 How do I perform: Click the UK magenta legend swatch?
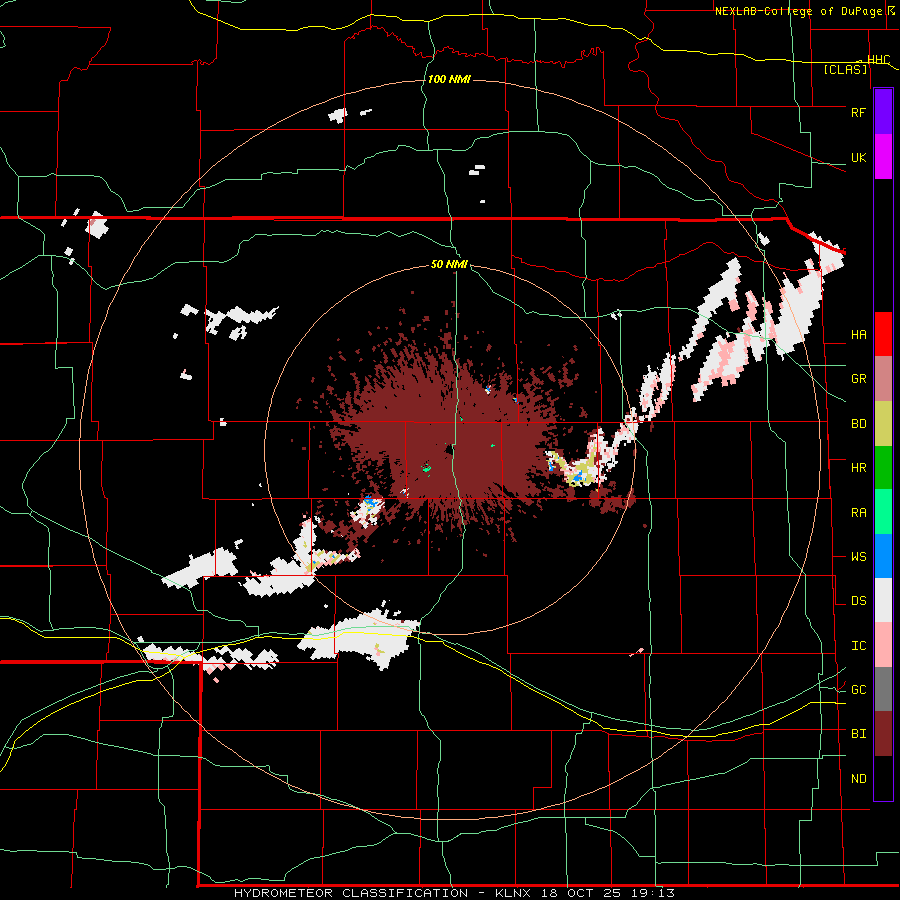pos(883,157)
